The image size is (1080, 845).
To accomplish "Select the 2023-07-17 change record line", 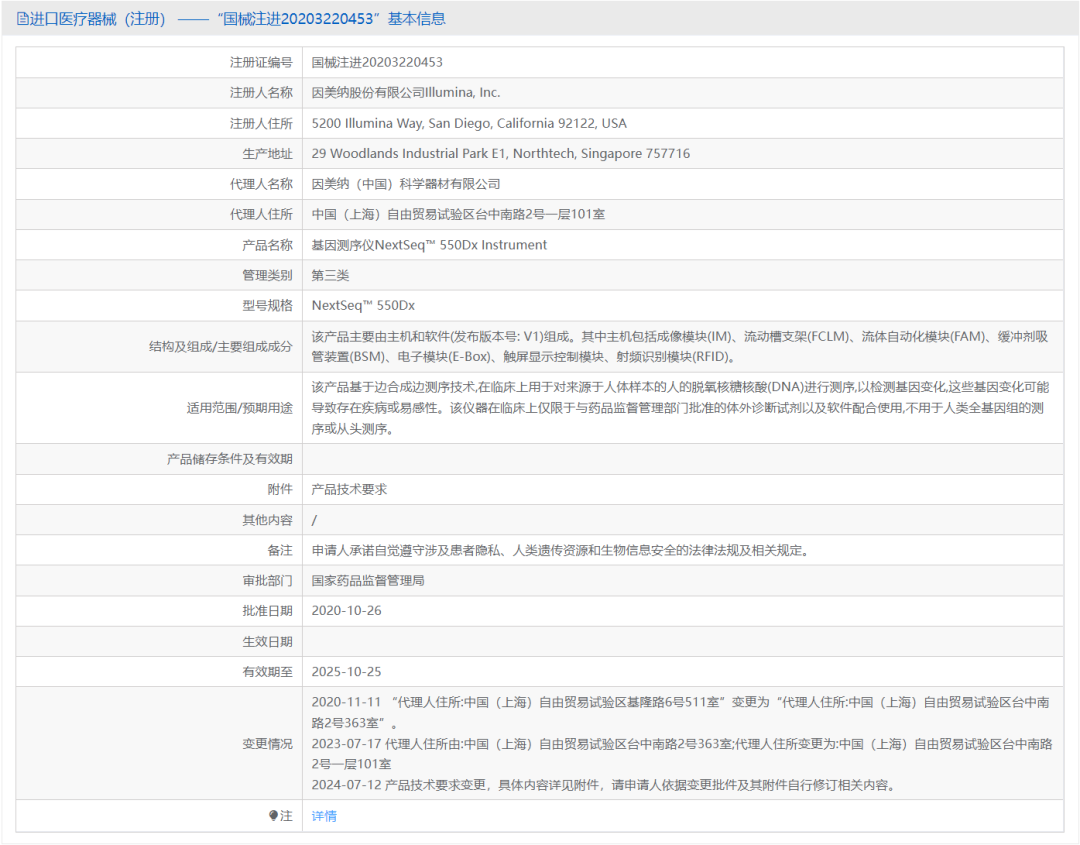I will coord(682,753).
